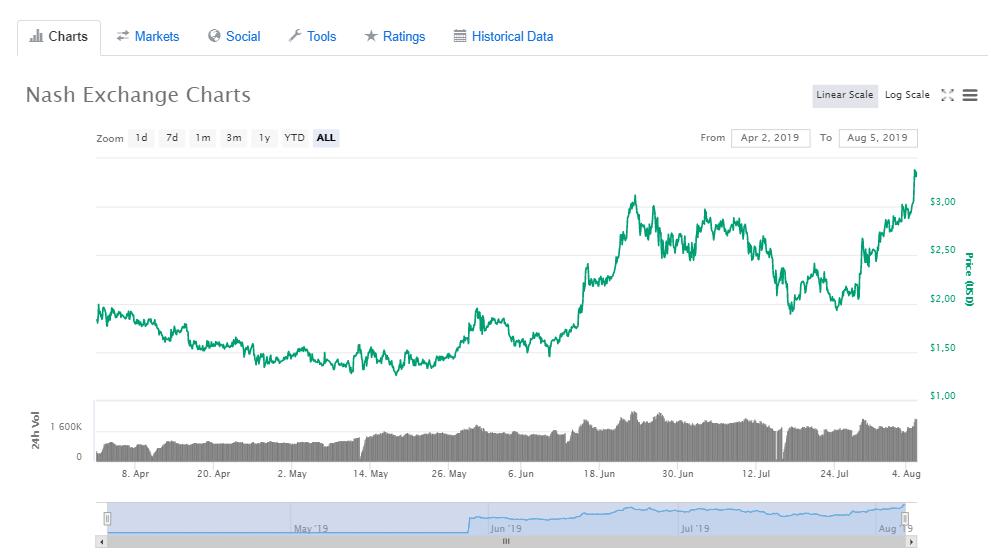Click the $1.00 price axis label
Image resolution: width=991 pixels, height=556 pixels.
point(942,396)
